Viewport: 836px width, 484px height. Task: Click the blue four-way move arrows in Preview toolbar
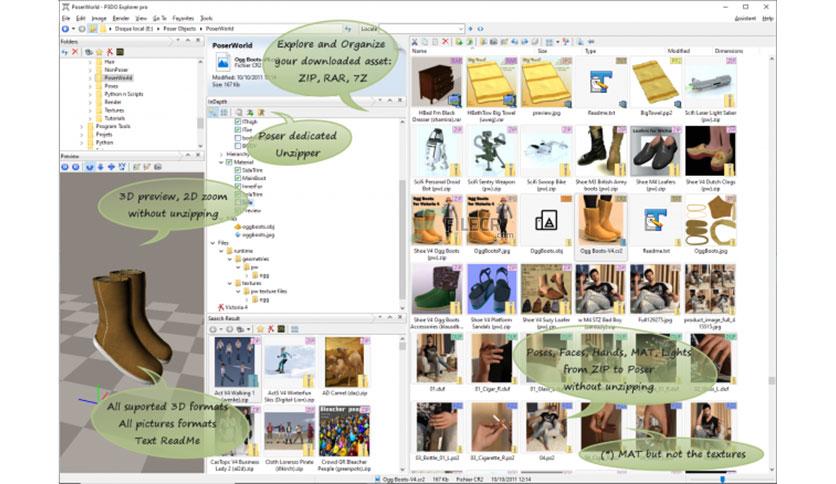pyautogui.click(x=111, y=167)
